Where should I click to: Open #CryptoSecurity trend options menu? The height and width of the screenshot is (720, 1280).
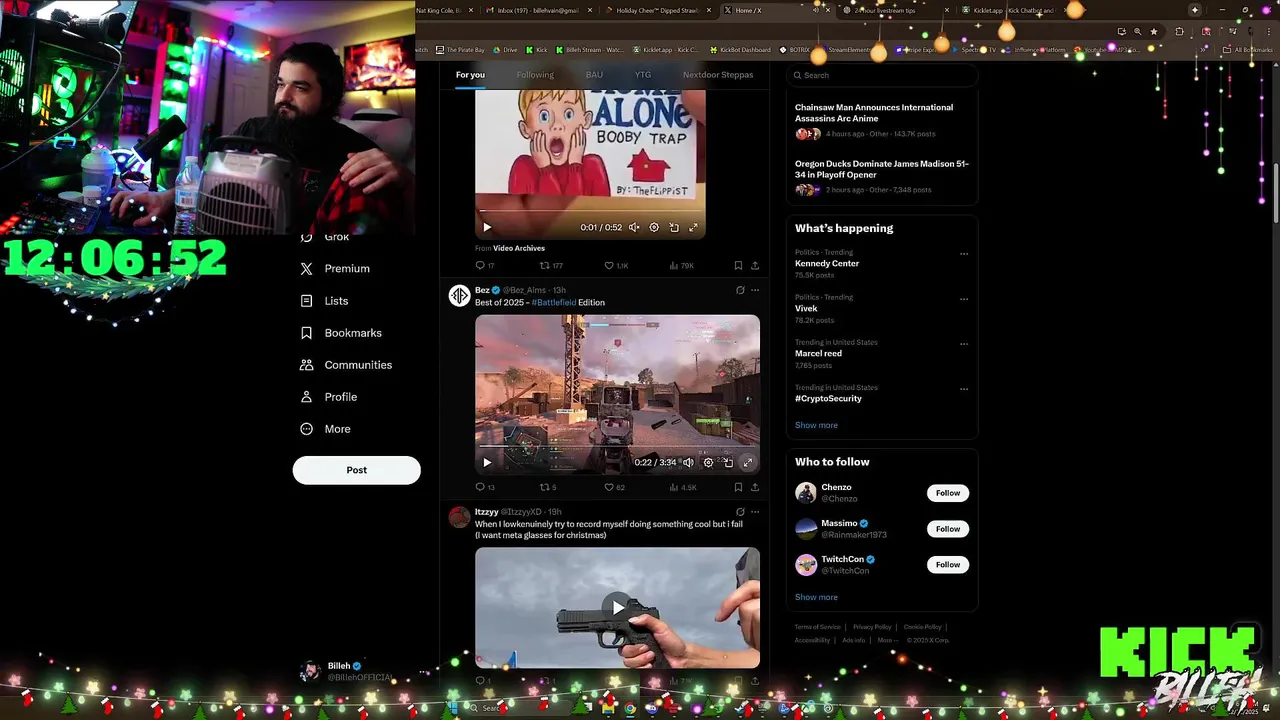click(964, 389)
